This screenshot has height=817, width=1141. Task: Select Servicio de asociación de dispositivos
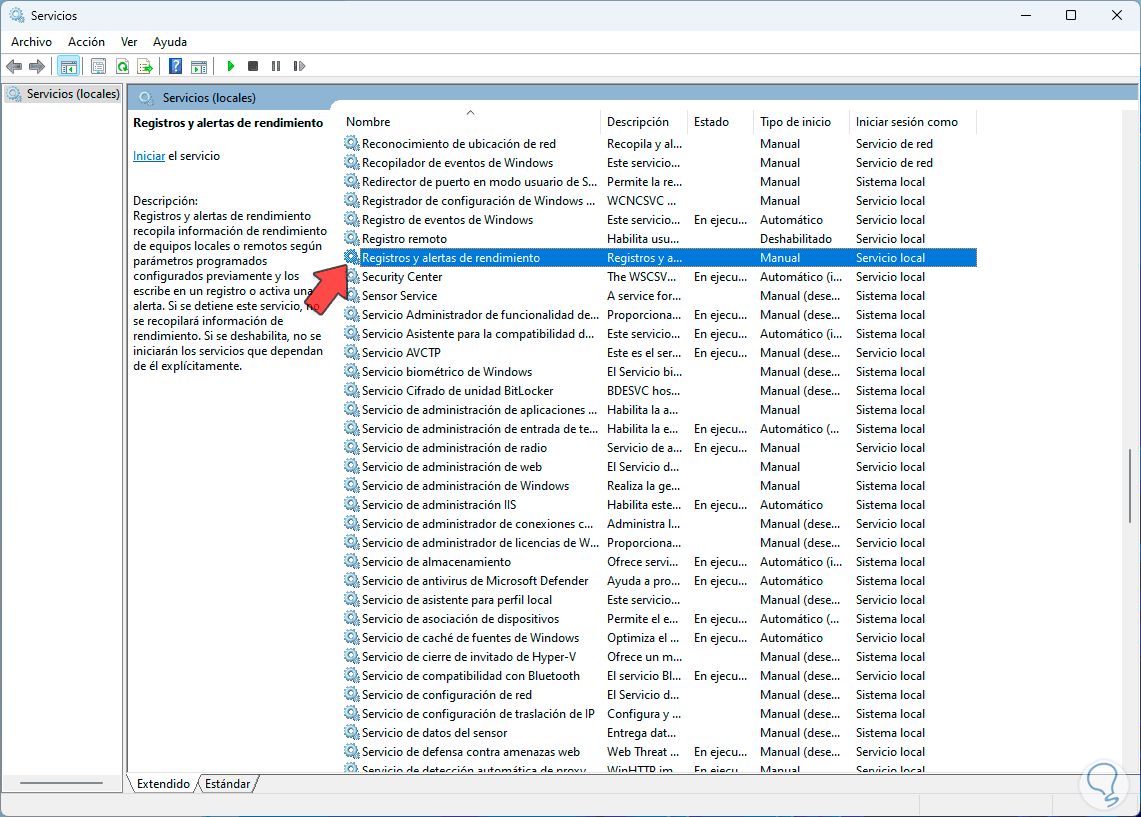[460, 618]
